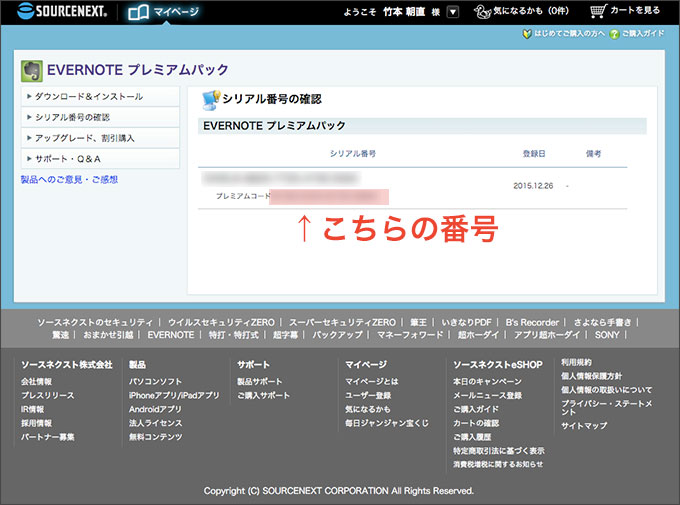This screenshot has height=505, width=680.
Task: Open スーパーセキュリティZERO footer link
Action: point(342,322)
